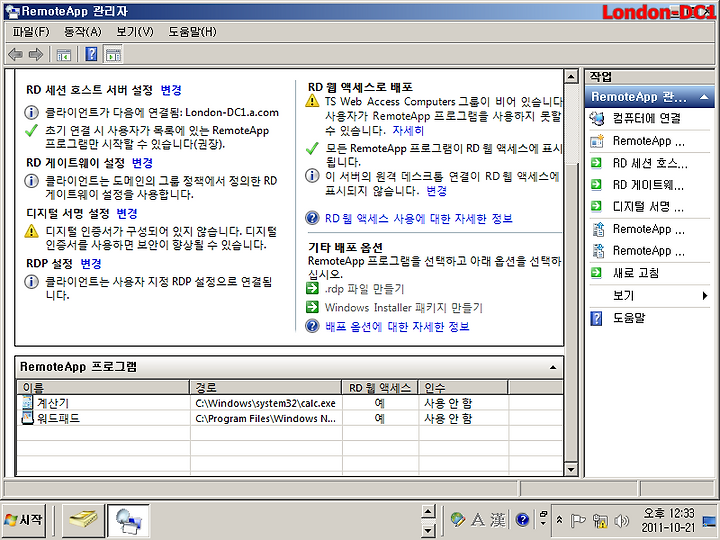
Task: Click 변경 link after 표시되지 않습니다
Action: point(437,191)
